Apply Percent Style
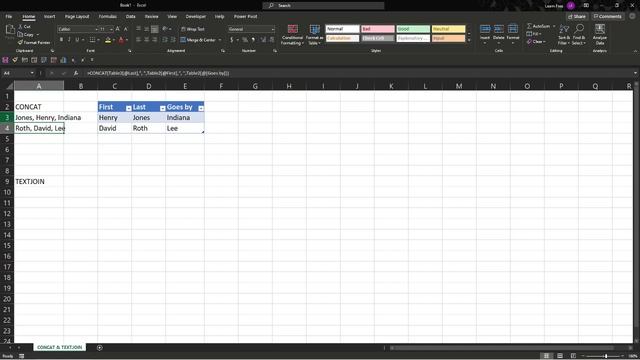 245,40
